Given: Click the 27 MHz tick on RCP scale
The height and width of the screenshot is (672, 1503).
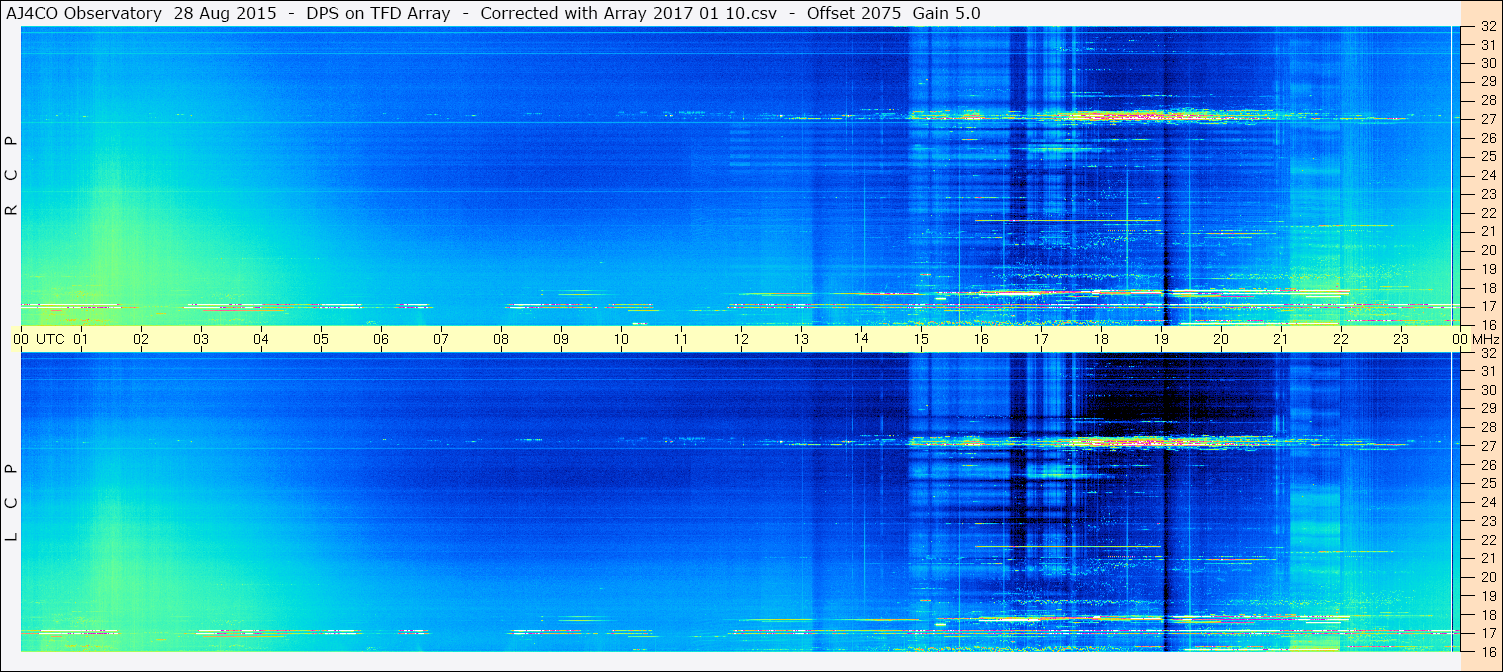Looking at the screenshot, I should pyautogui.click(x=1488, y=119).
